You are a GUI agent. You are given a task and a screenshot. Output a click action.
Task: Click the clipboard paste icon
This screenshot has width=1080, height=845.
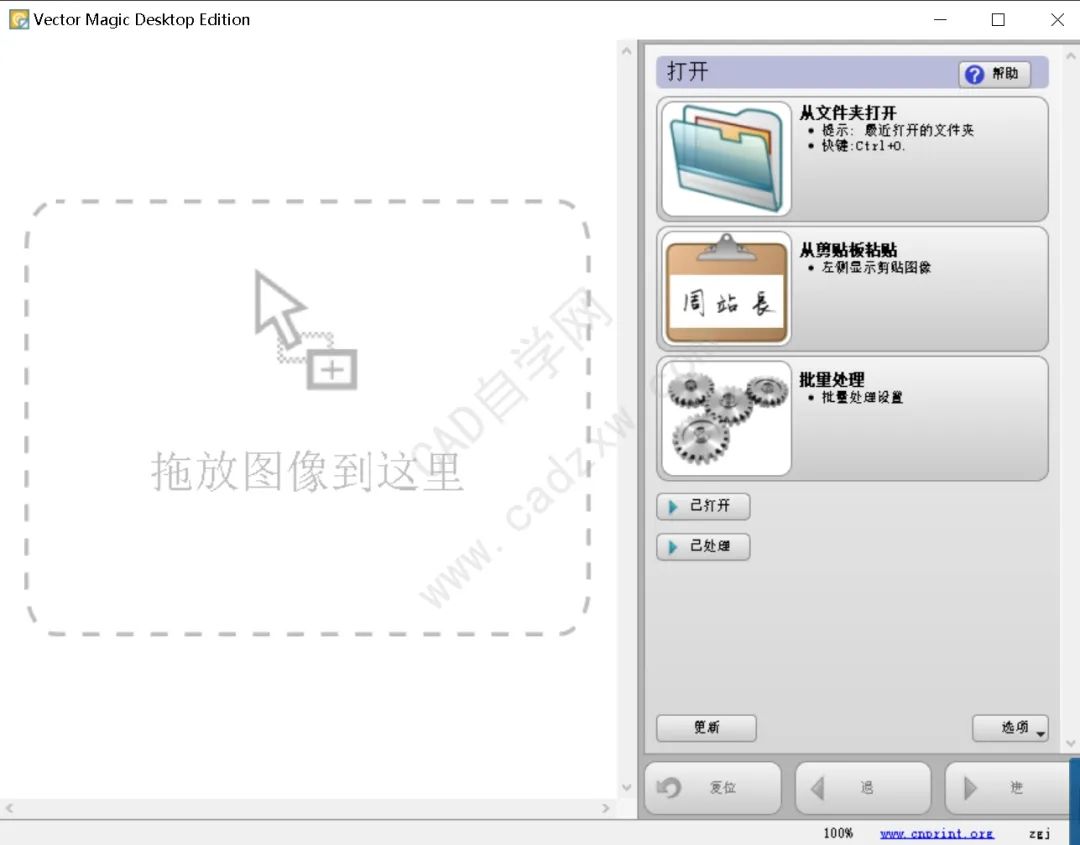[x=726, y=288]
